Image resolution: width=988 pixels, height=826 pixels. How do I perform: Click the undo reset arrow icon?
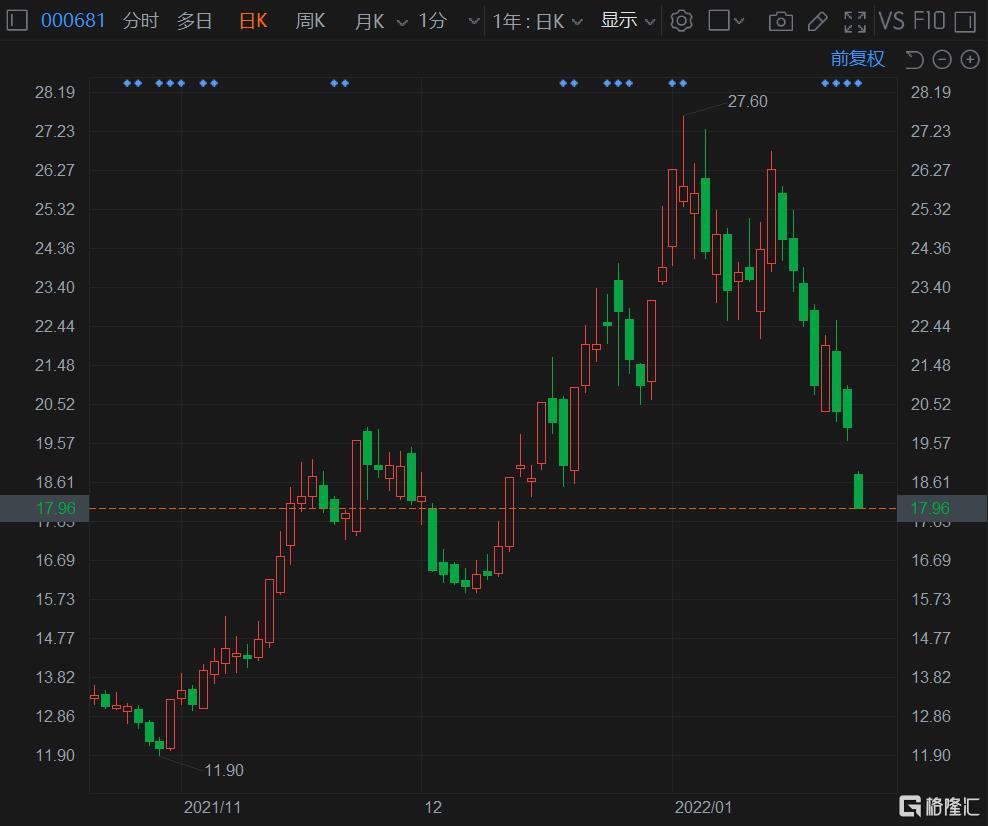click(914, 60)
